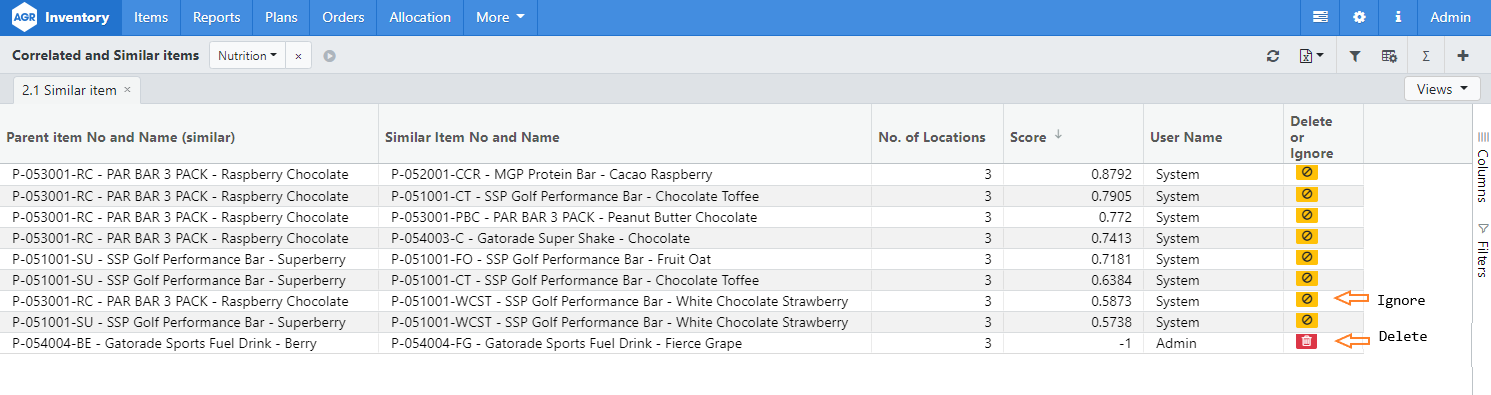The width and height of the screenshot is (1491, 395).
Task: Ignore the Gatorade Super Shake row
Action: (x=1306, y=237)
